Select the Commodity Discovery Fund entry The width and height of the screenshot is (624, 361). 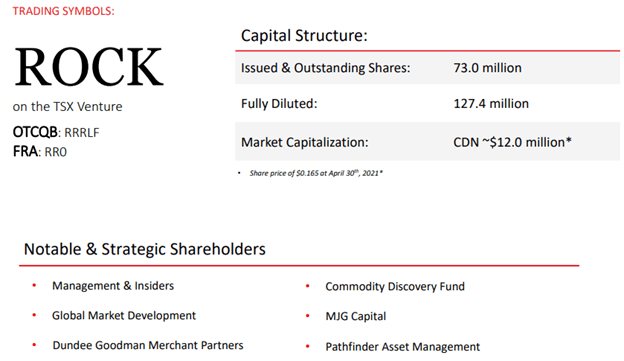tap(395, 287)
